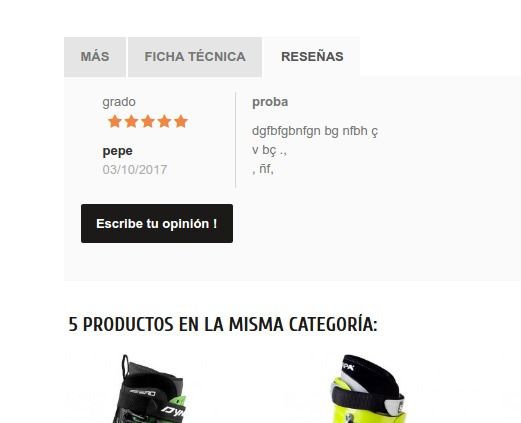Click the review text starting with dgfbfgbnfgn
Viewport: 521px width, 423px height.
315,131
